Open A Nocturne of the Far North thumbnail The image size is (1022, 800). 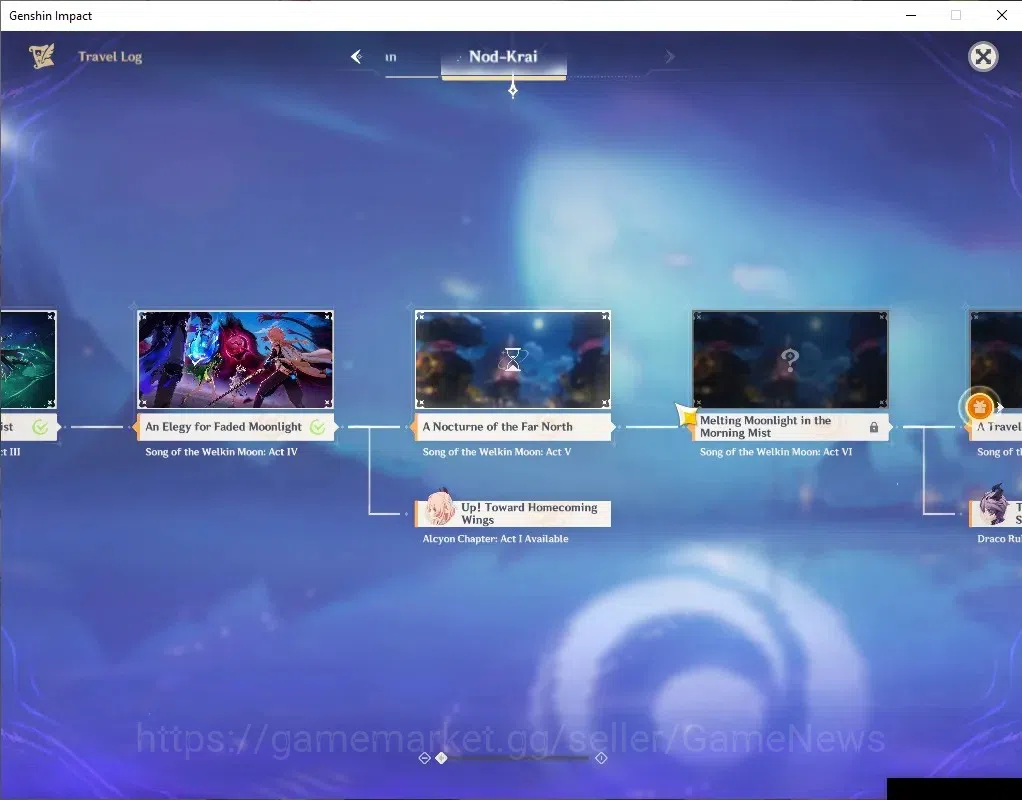pyautogui.click(x=513, y=359)
